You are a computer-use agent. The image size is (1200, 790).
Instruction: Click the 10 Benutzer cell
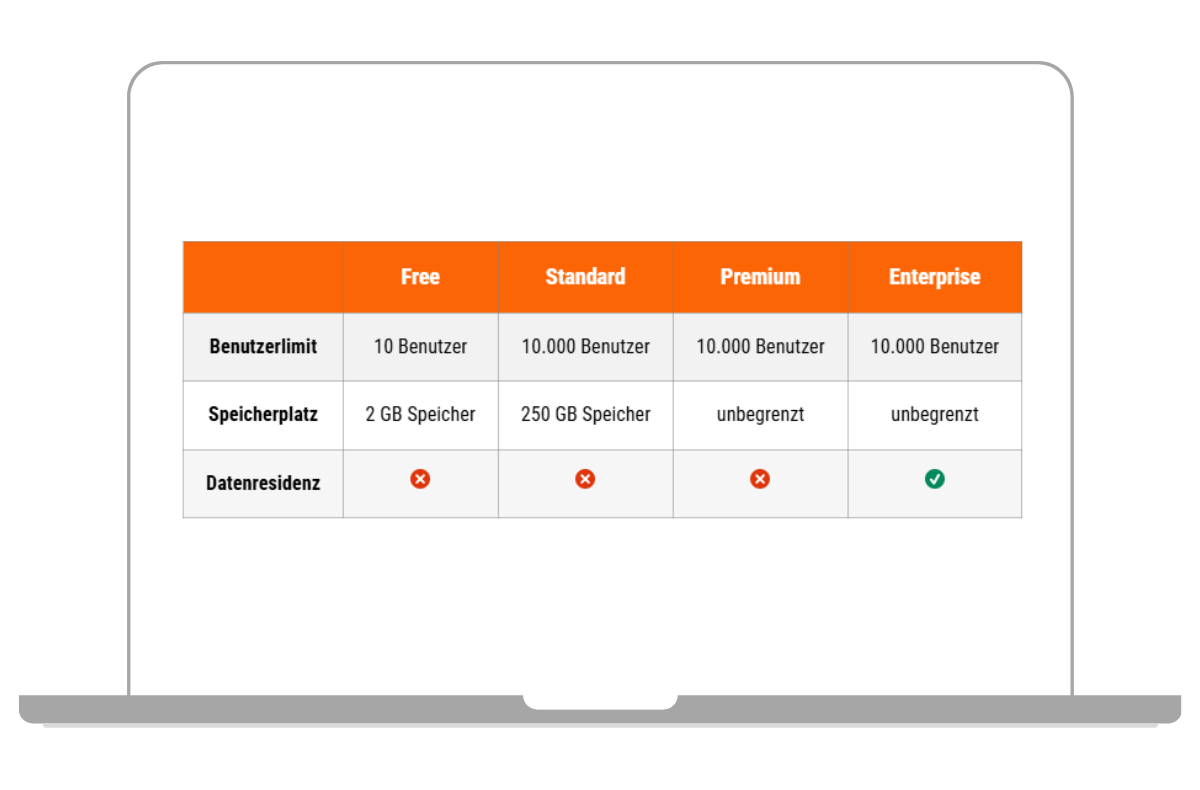[420, 347]
